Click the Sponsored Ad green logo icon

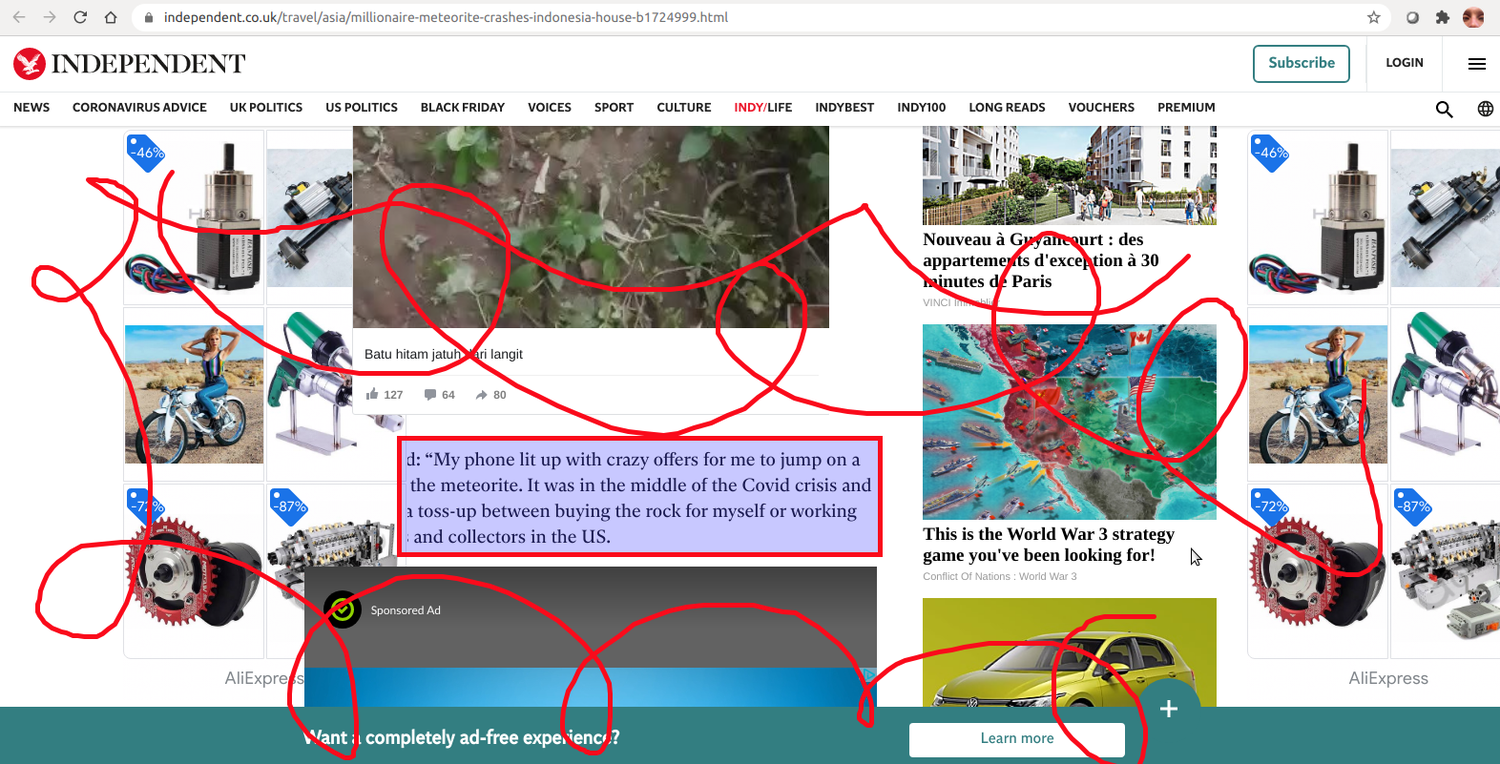tap(342, 610)
